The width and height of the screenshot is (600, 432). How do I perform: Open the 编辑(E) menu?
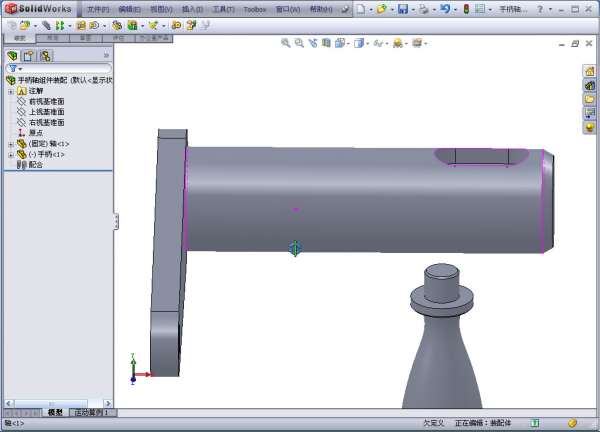tap(129, 9)
